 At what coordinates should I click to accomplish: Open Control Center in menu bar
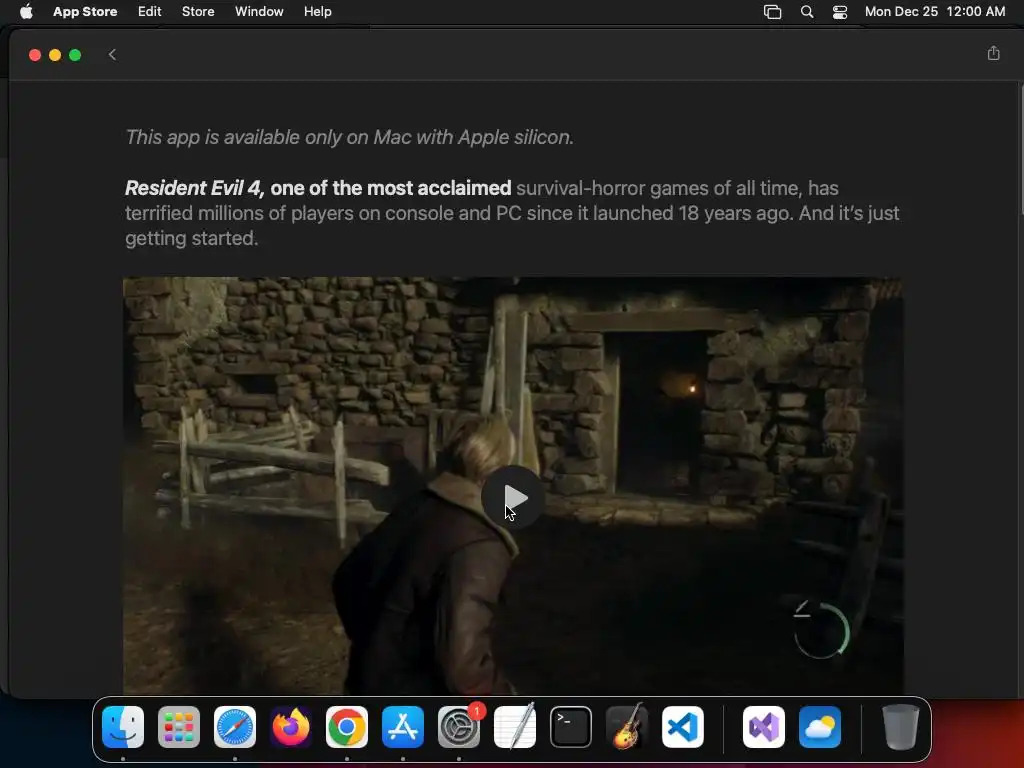pyautogui.click(x=840, y=12)
